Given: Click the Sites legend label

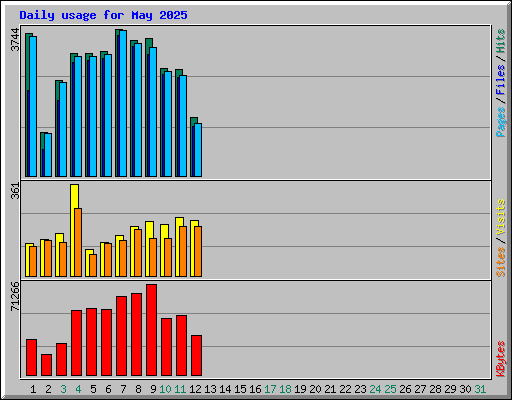Looking at the screenshot, I should coord(501,262).
